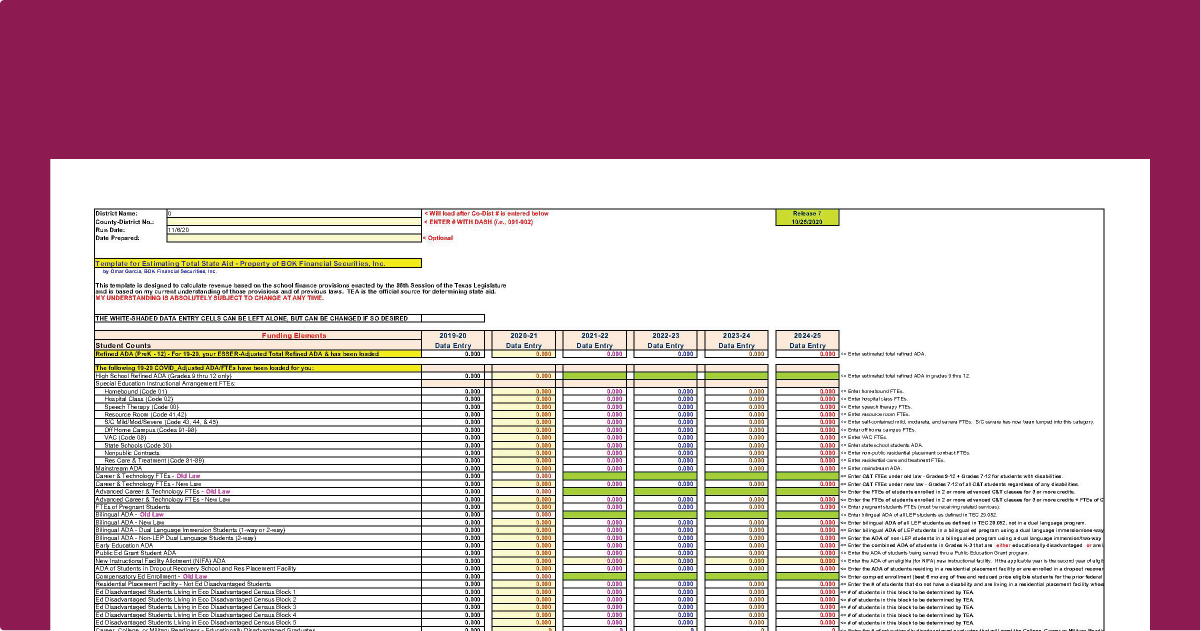This screenshot has height=631, width=1201.
Task: Click the "Date Prepared:" label
Action: click(116, 238)
